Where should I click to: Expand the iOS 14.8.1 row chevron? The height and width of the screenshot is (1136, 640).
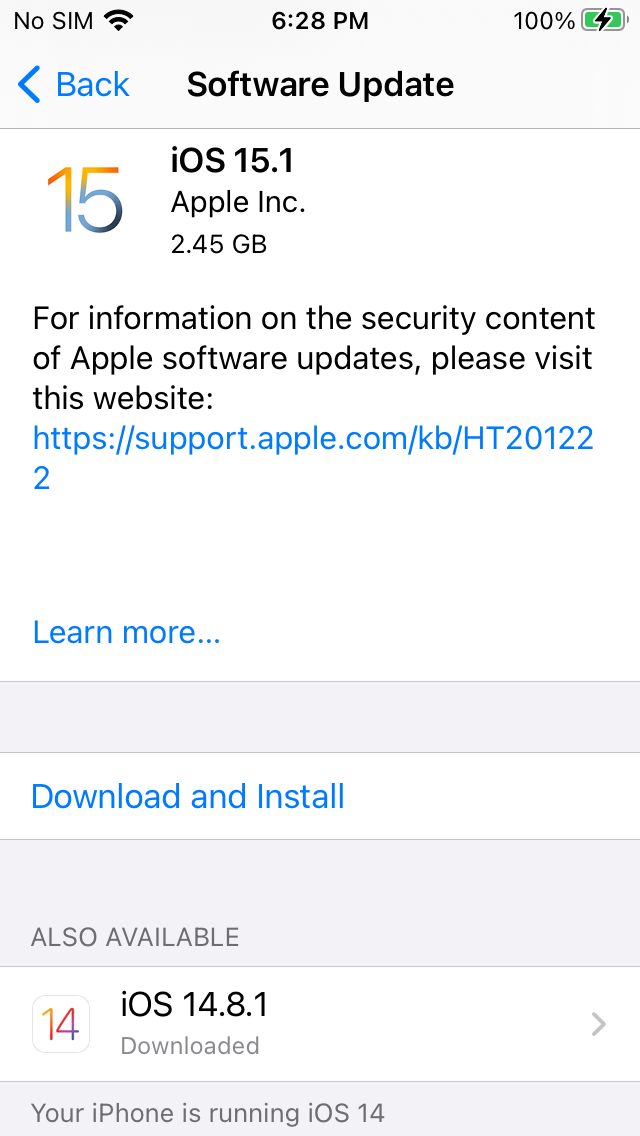point(598,1024)
